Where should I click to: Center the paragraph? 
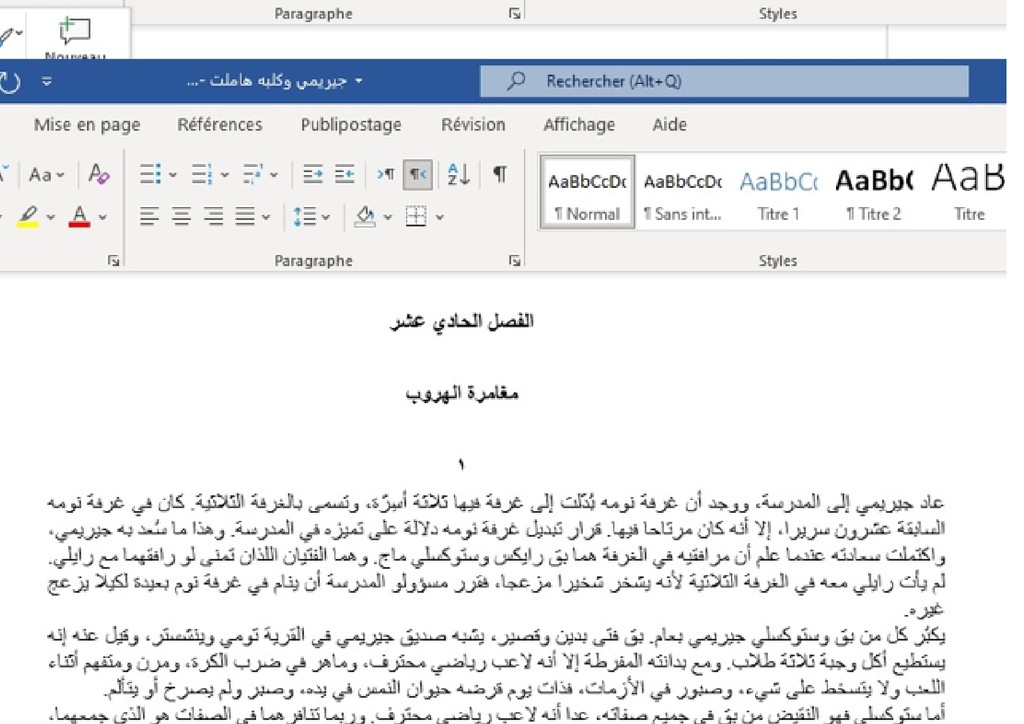coord(181,217)
